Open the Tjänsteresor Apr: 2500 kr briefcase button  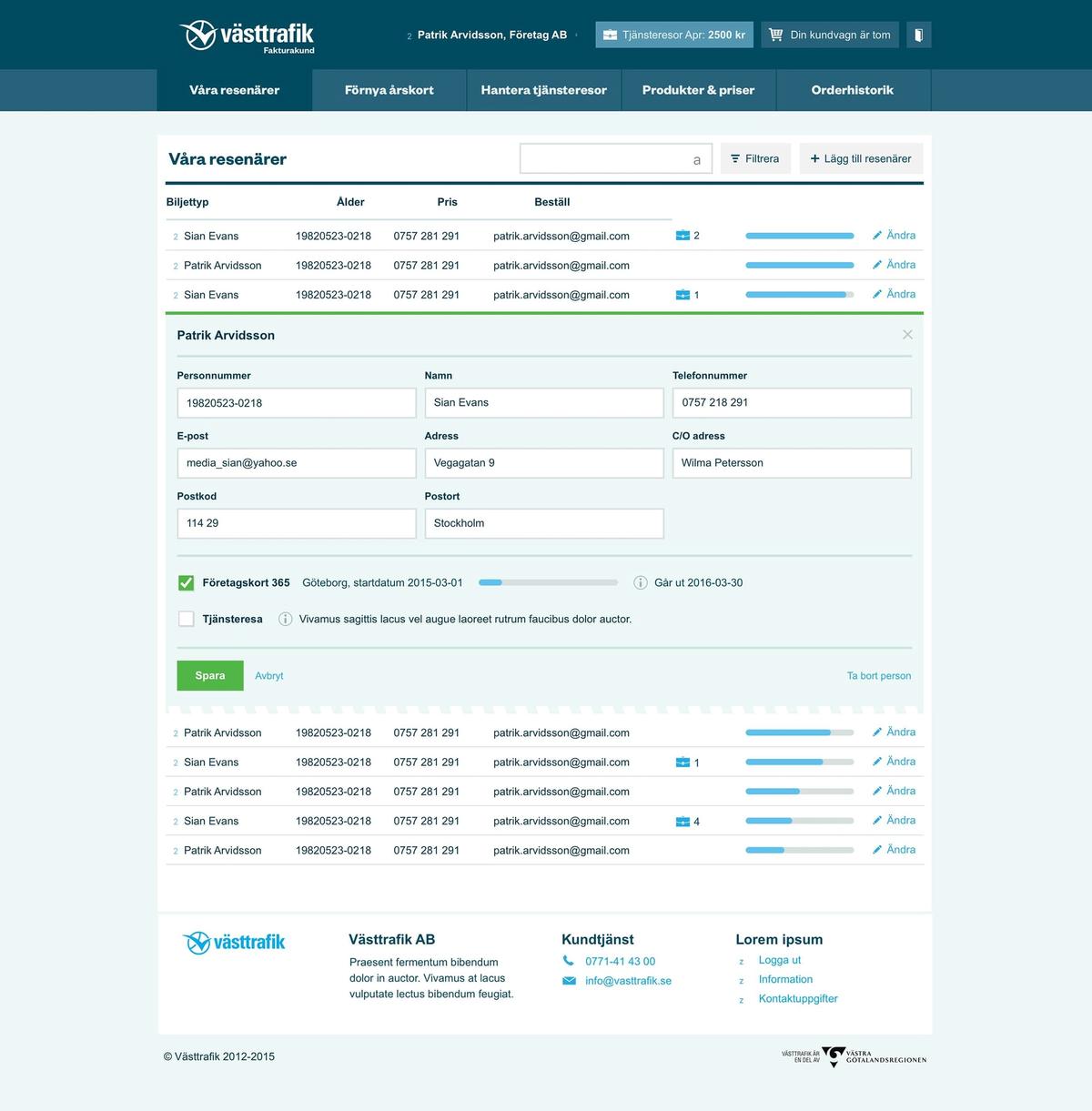[674, 35]
